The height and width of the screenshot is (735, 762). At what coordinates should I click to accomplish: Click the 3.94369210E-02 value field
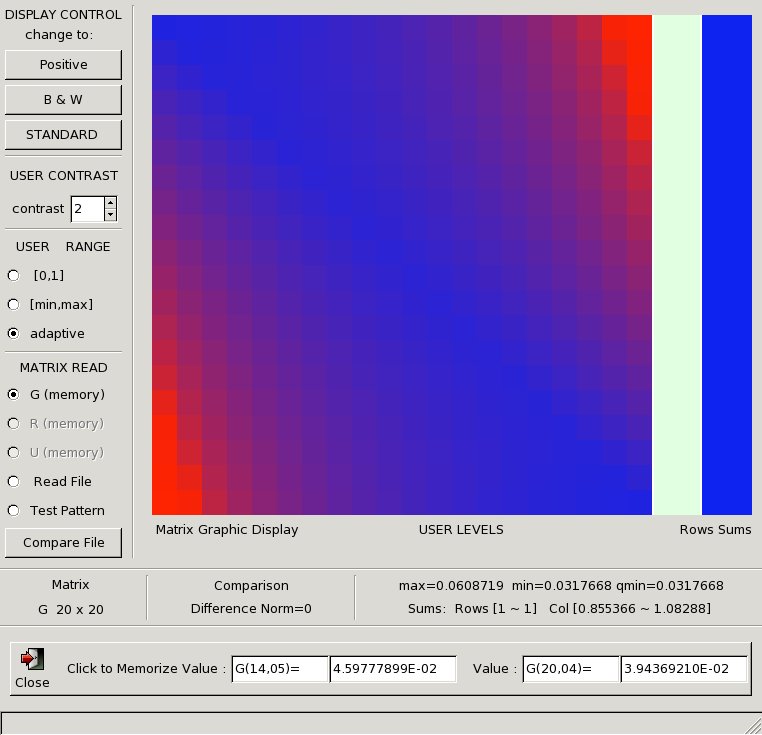[684, 669]
